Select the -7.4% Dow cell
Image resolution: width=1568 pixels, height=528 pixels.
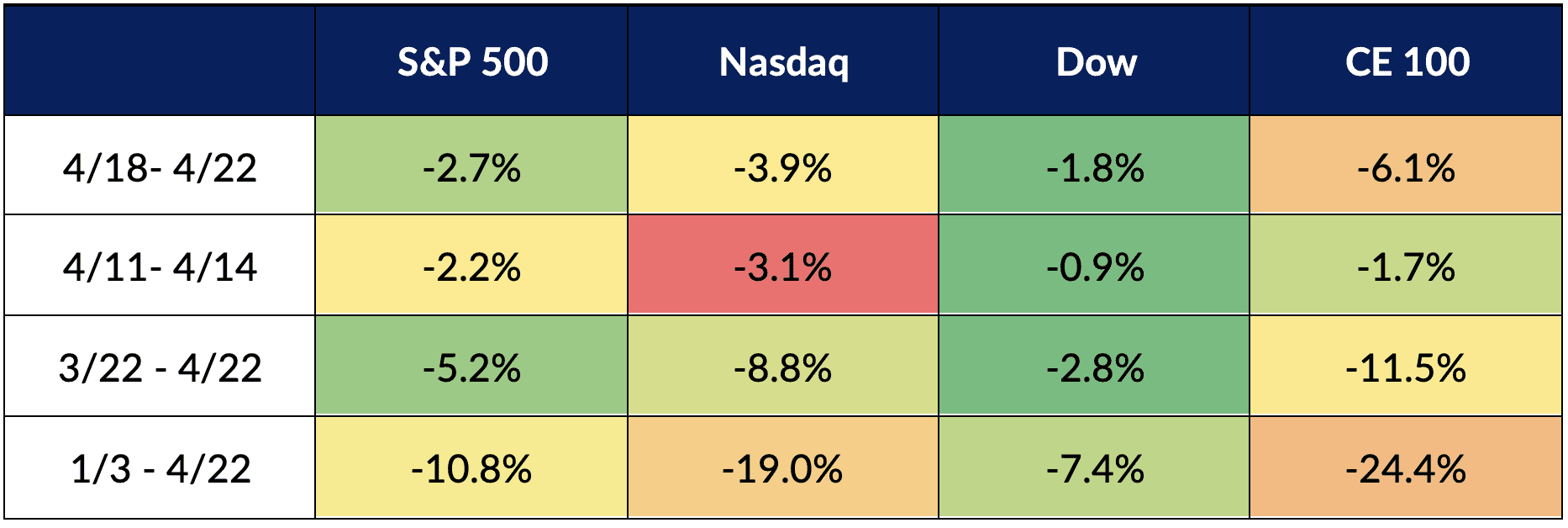pyautogui.click(x=1095, y=468)
